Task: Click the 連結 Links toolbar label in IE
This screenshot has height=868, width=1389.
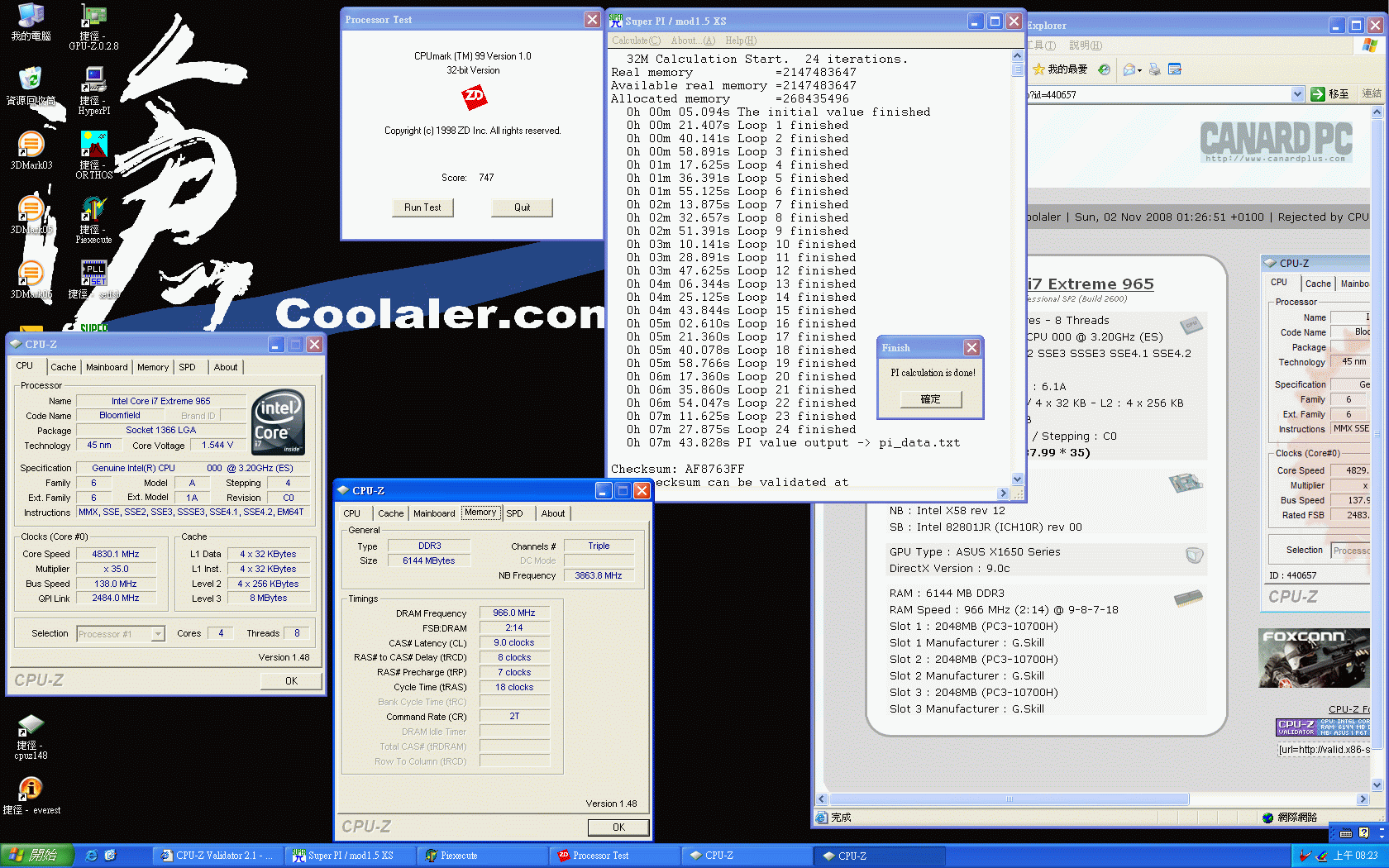Action: coord(1372,94)
